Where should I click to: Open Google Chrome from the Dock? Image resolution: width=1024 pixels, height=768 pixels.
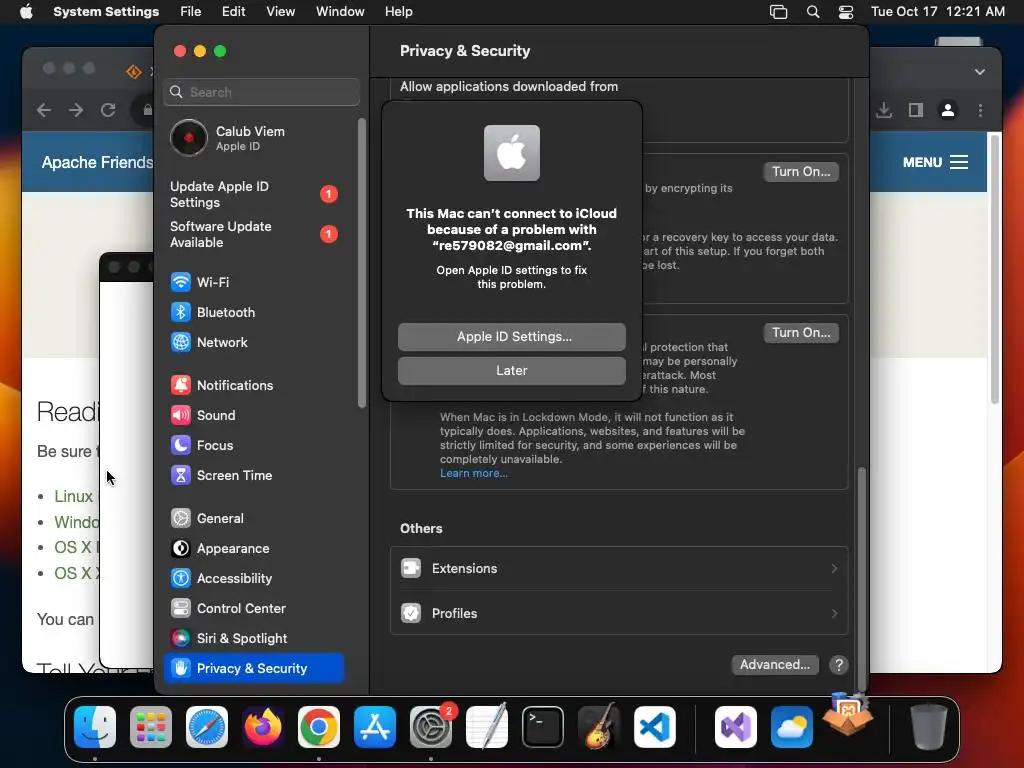pos(319,727)
